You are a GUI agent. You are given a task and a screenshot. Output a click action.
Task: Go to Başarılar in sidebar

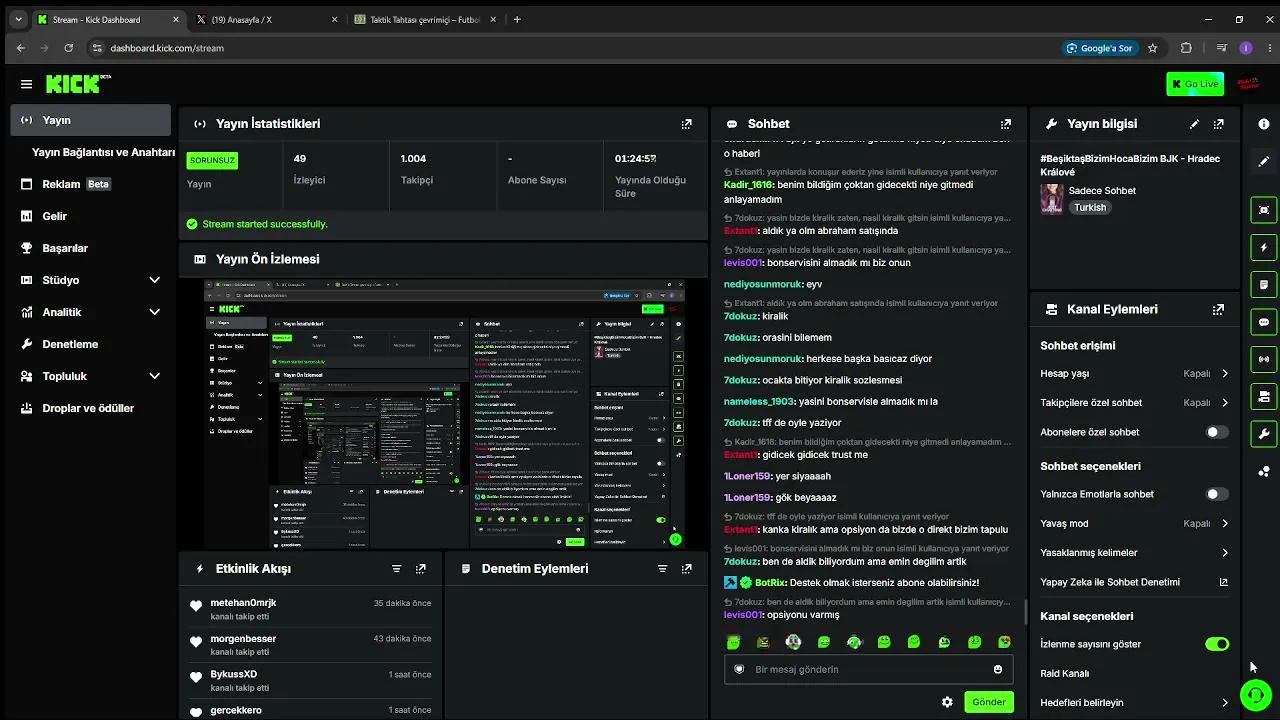tap(91, 248)
